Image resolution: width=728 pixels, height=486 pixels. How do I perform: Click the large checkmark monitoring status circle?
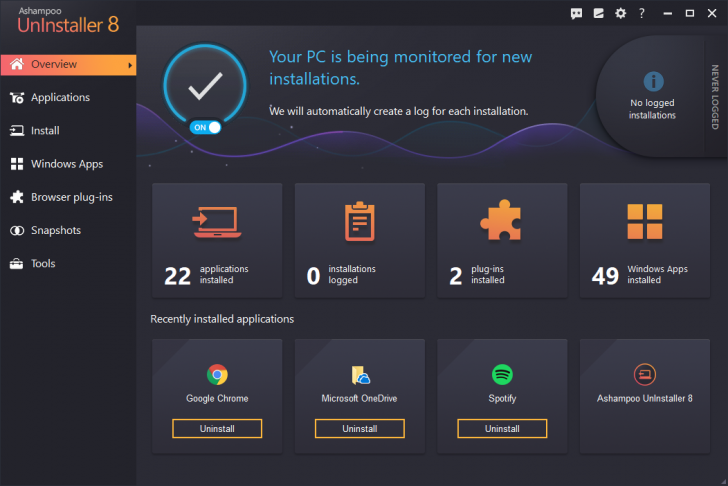pyautogui.click(x=205, y=86)
